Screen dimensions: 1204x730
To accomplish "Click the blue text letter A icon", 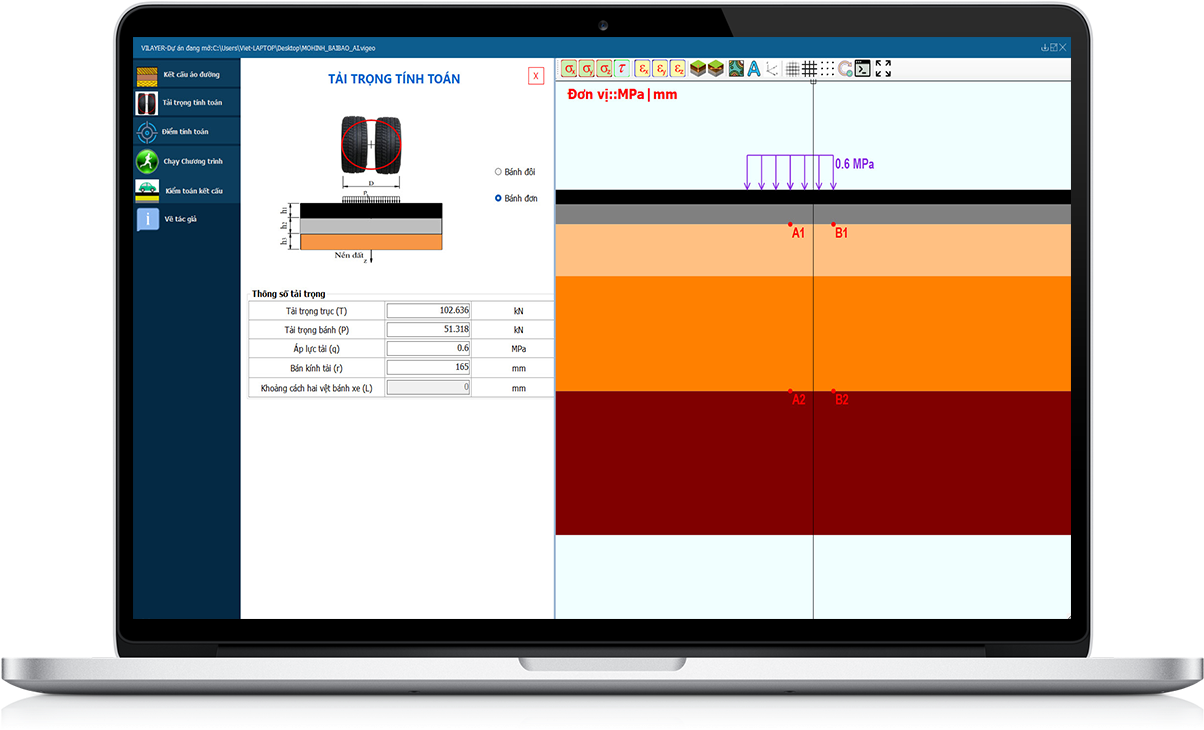I will pyautogui.click(x=754, y=69).
